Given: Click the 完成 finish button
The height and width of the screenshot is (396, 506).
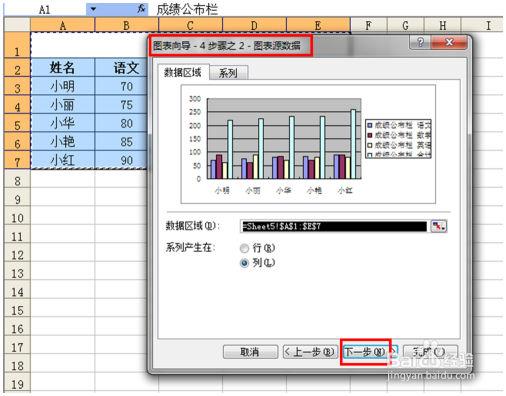Looking at the screenshot, I should (430, 351).
